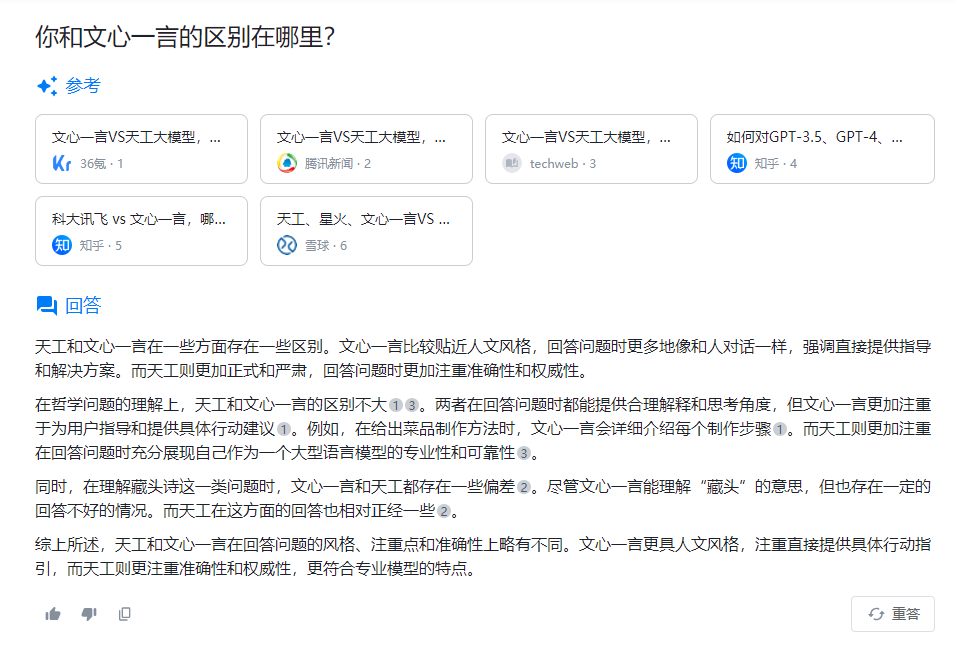Click citation 1 after 每个制作步骤

coord(780,429)
